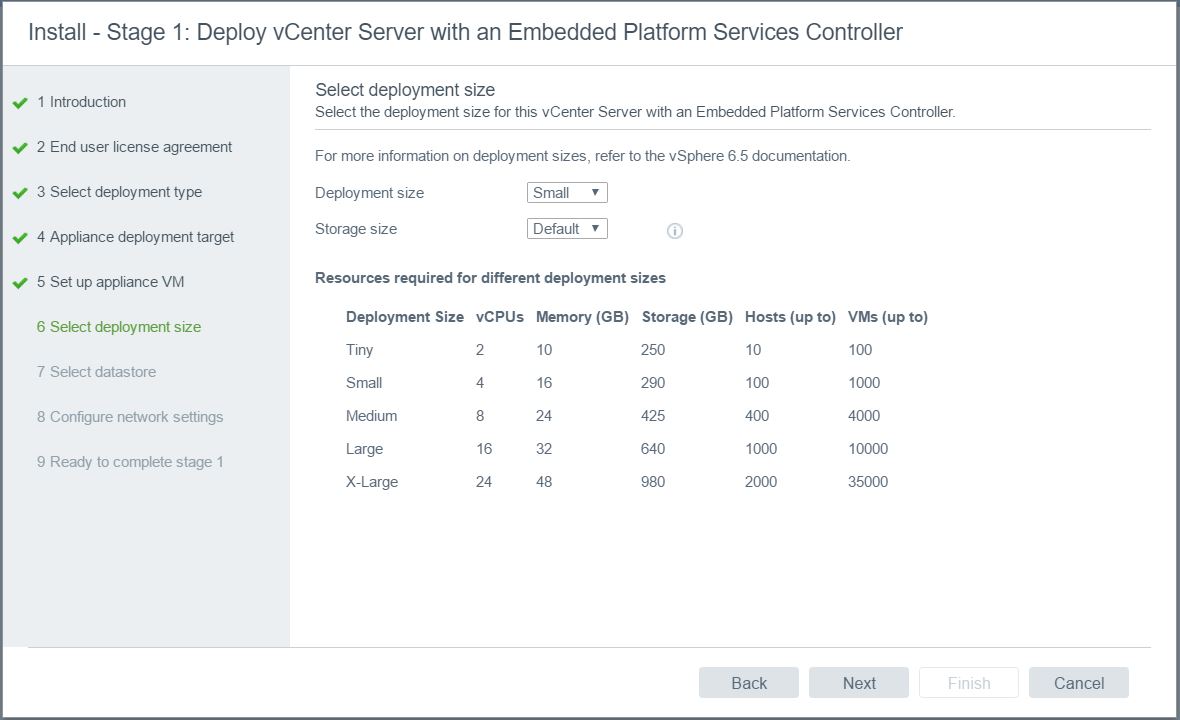The width and height of the screenshot is (1180, 720).
Task: Click the 2000 hosts value
Action: (761, 482)
